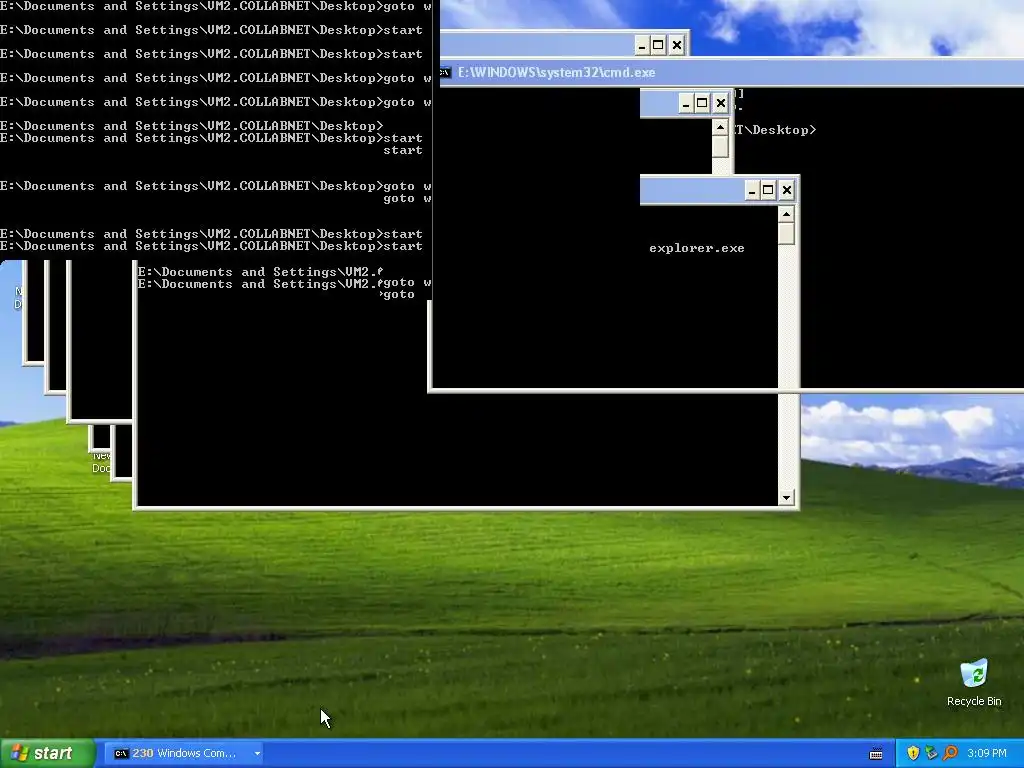
Task: Minimize the window above the cmd.exe title bar
Action: [642, 45]
